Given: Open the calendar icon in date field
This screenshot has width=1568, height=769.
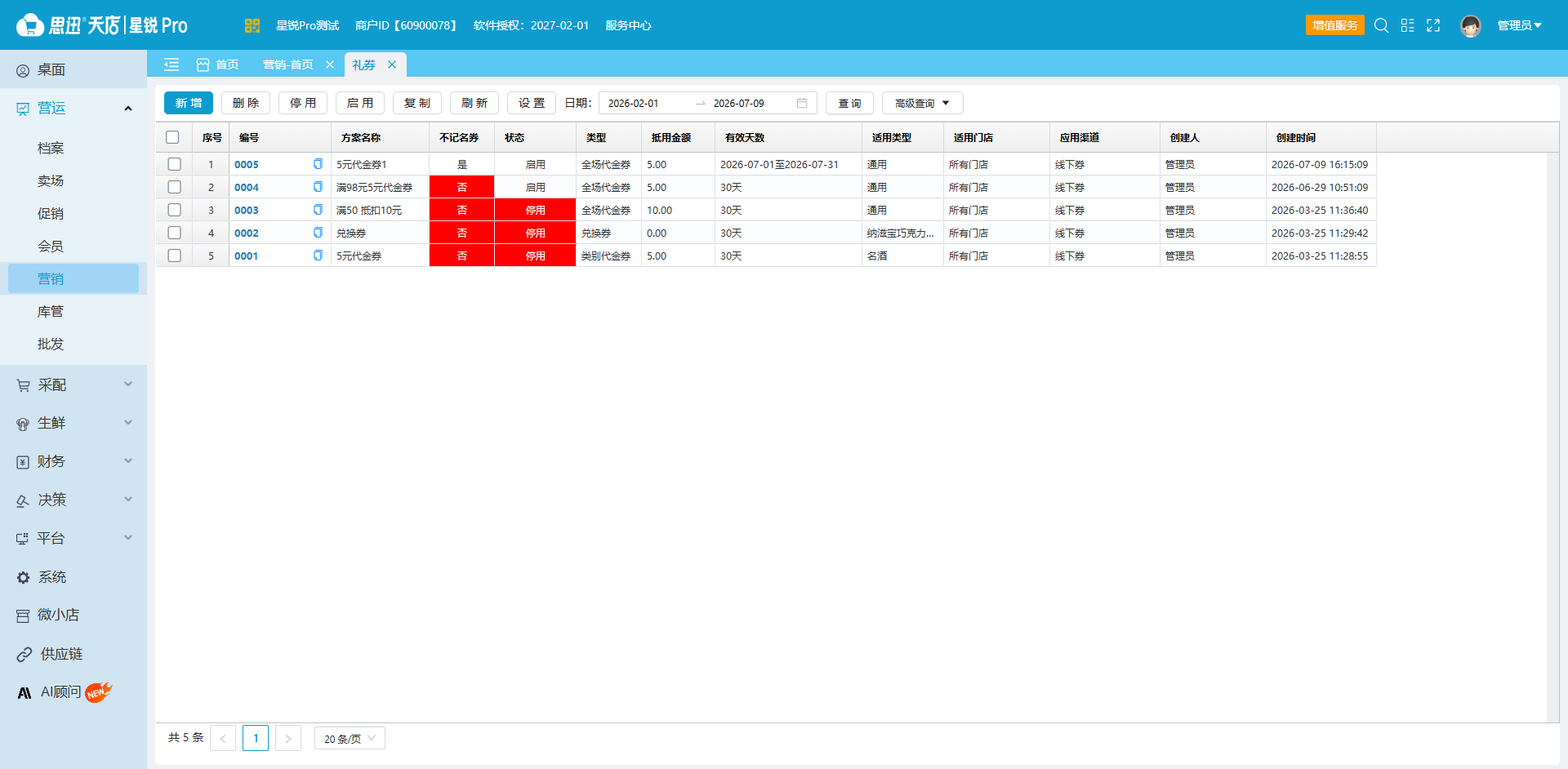Looking at the screenshot, I should click(x=802, y=103).
